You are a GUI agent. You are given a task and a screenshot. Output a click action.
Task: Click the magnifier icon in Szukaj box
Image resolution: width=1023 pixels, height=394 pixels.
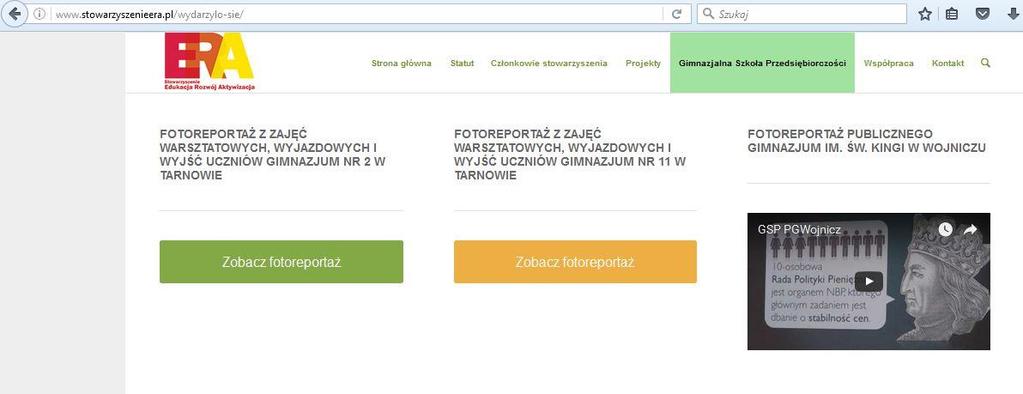(708, 14)
